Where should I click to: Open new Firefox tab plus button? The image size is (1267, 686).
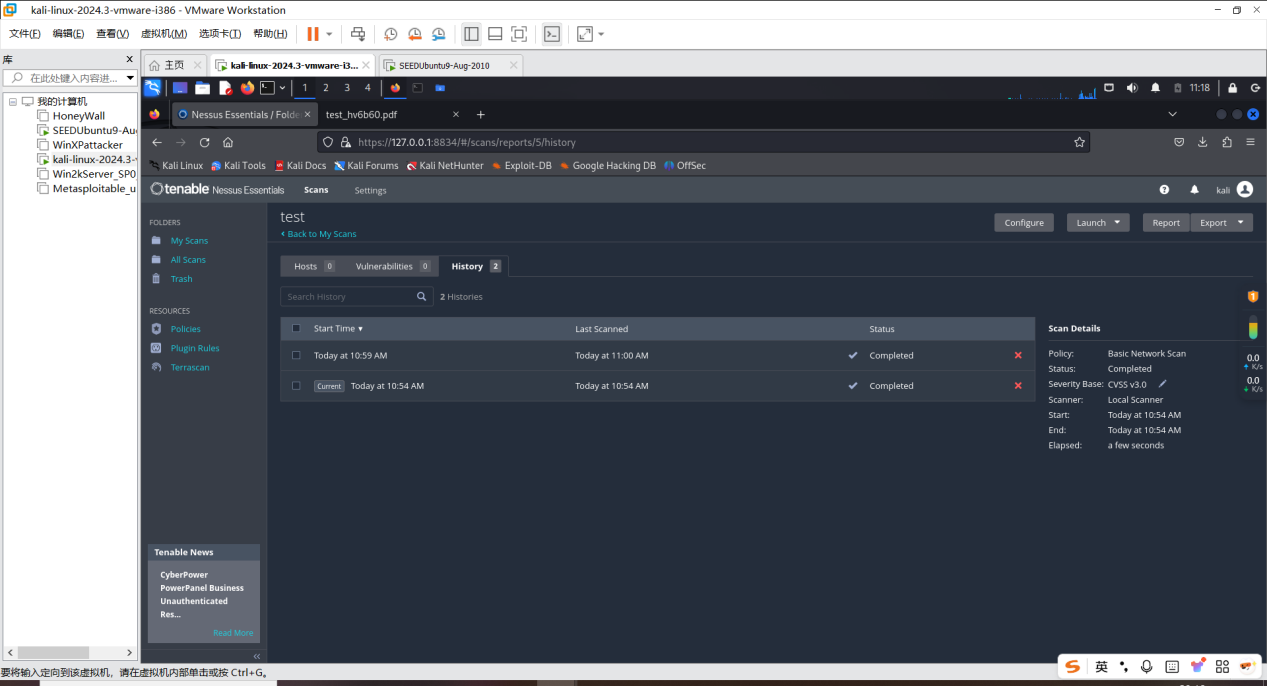click(x=481, y=114)
